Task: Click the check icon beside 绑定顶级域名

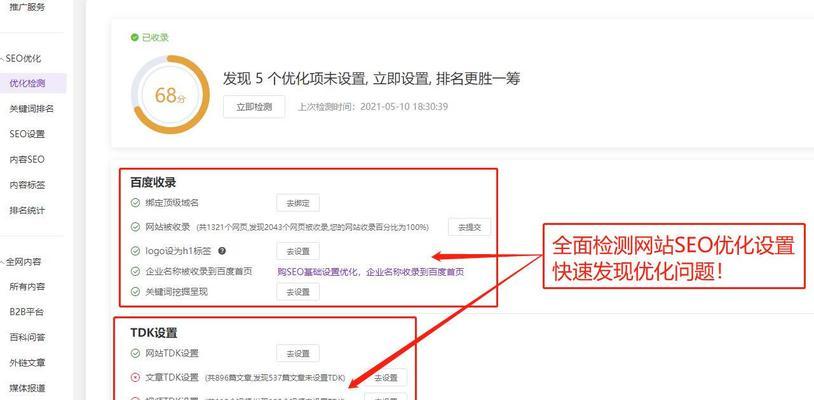Action: [135, 202]
